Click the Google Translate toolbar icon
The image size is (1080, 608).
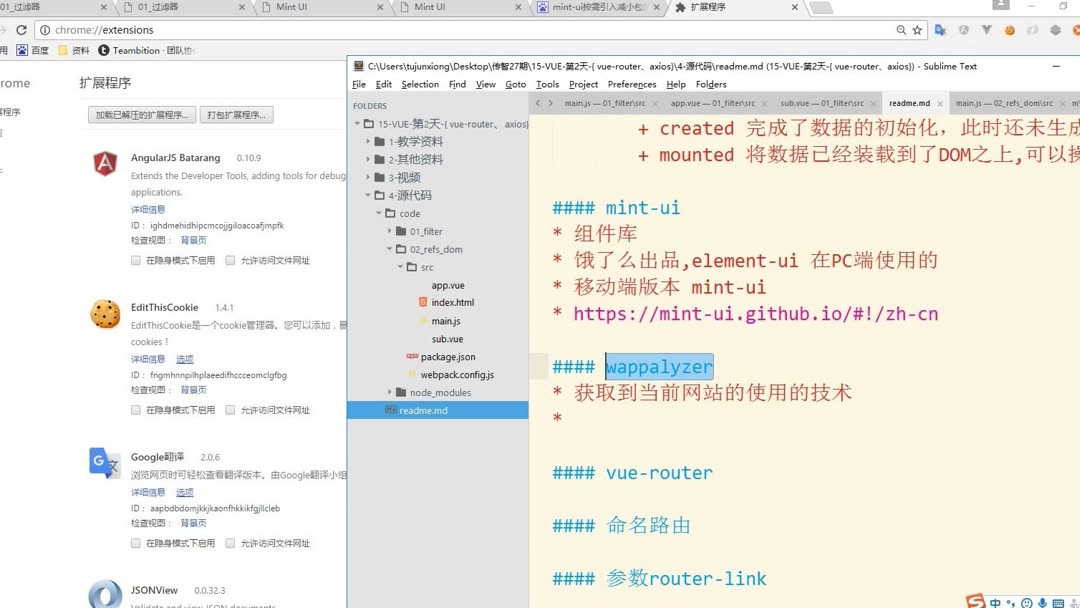[938, 30]
